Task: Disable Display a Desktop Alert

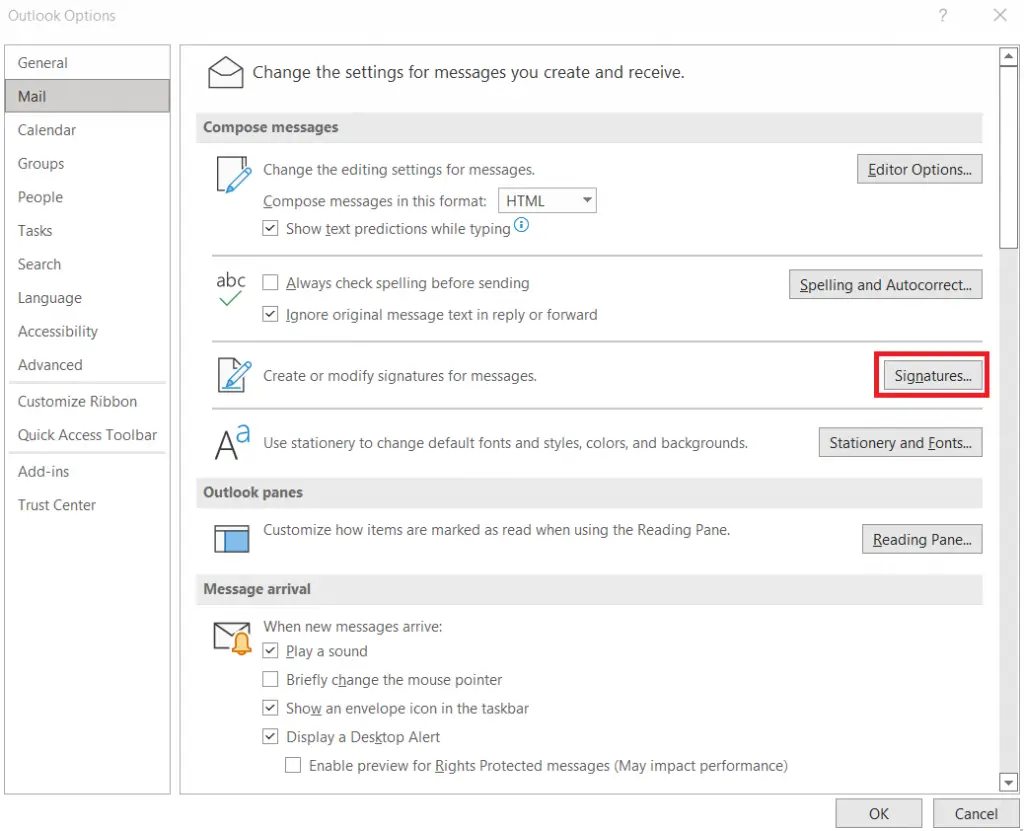Action: (270, 736)
